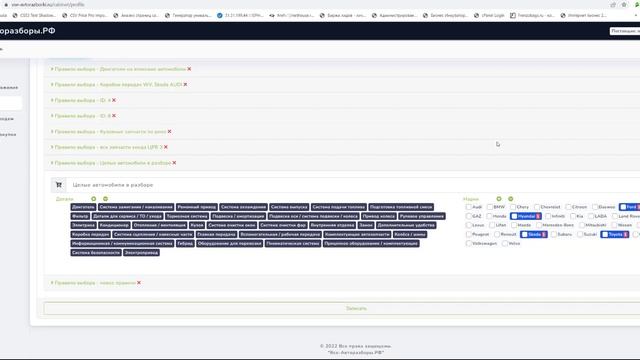Expand the 'Кузовные запчасти по вину' rule
The width and height of the screenshot is (640, 360).
(x=109, y=131)
